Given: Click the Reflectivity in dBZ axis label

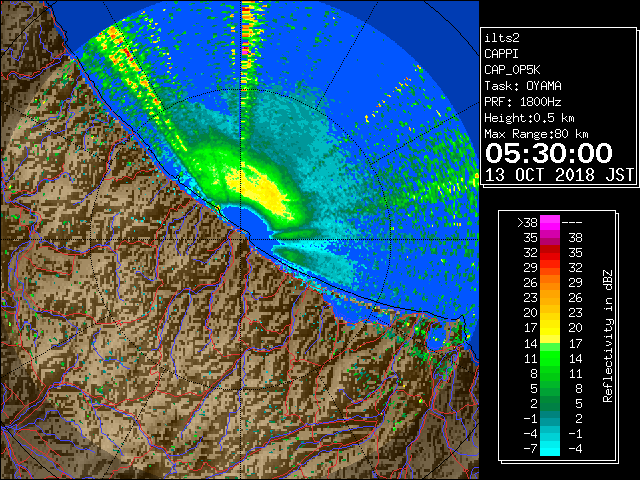Looking at the screenshot, I should [608, 336].
